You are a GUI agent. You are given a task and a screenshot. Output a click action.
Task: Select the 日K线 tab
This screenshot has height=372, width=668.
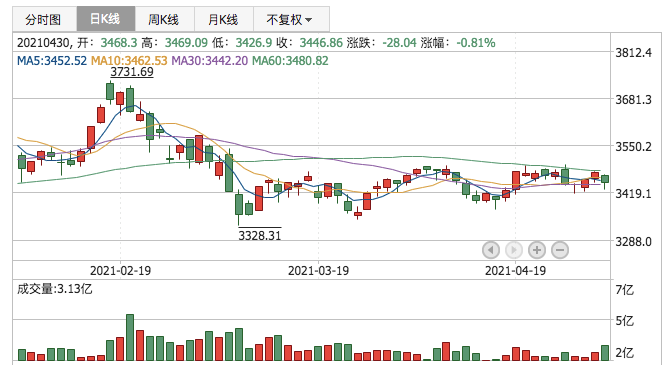[106, 19]
